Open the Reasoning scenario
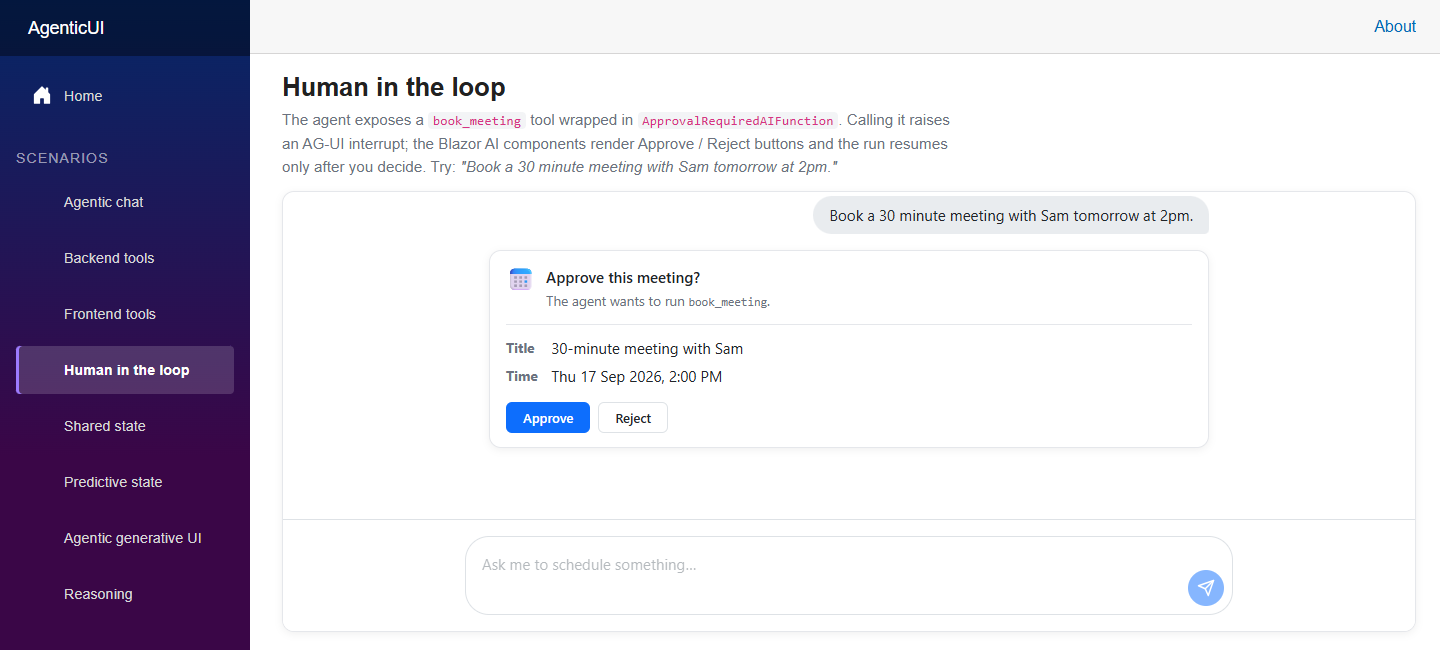The width and height of the screenshot is (1440, 650). pyautogui.click(x=125, y=594)
